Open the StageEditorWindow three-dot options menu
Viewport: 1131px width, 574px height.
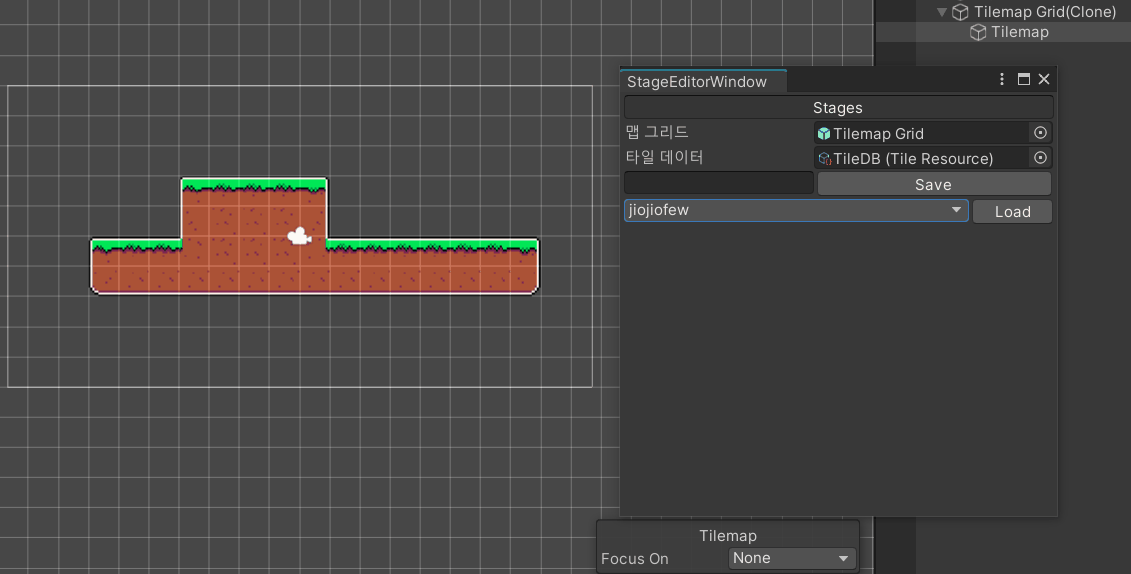[x=1002, y=79]
